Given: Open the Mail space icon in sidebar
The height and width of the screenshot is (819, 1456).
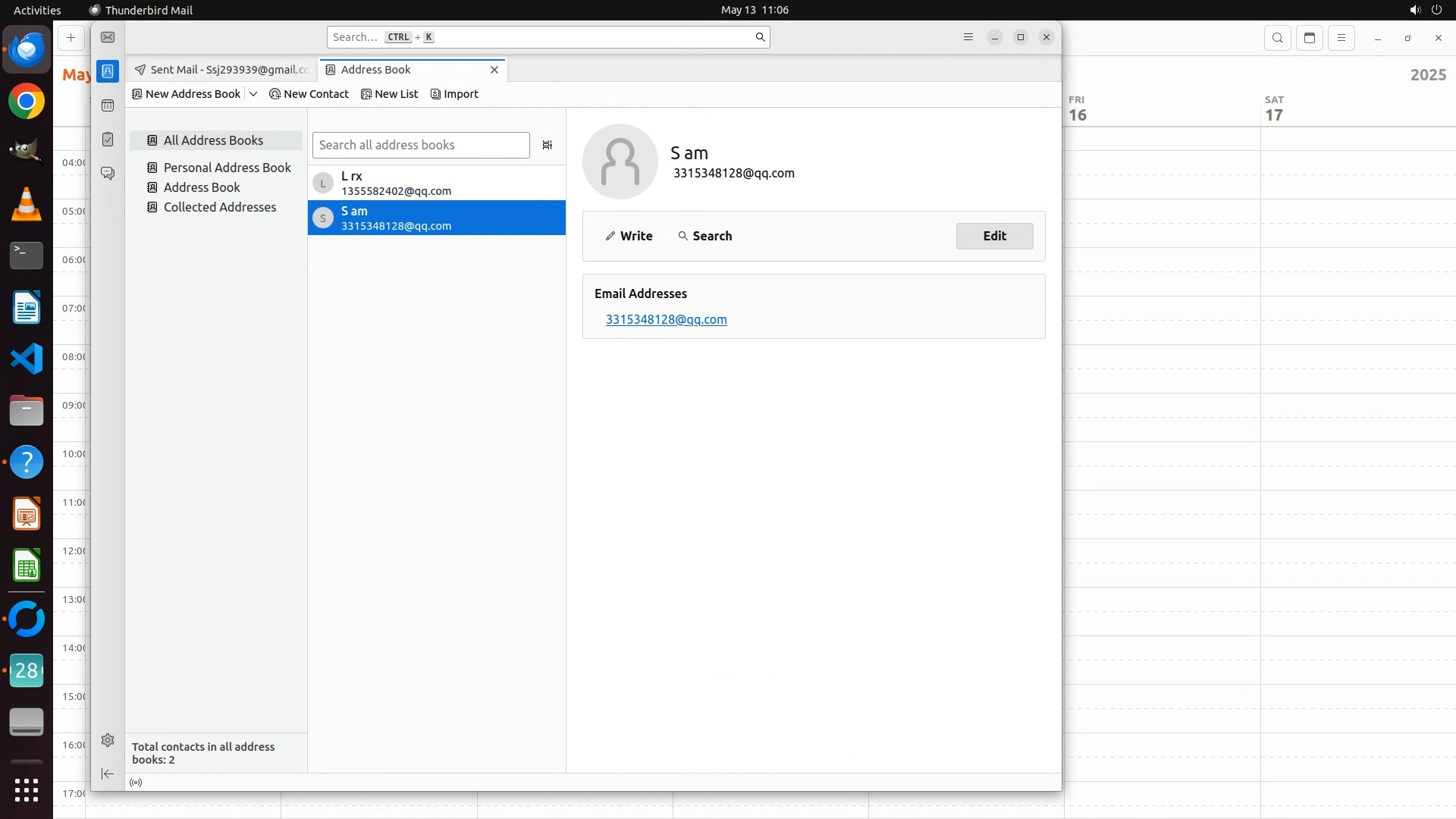Looking at the screenshot, I should 108,37.
